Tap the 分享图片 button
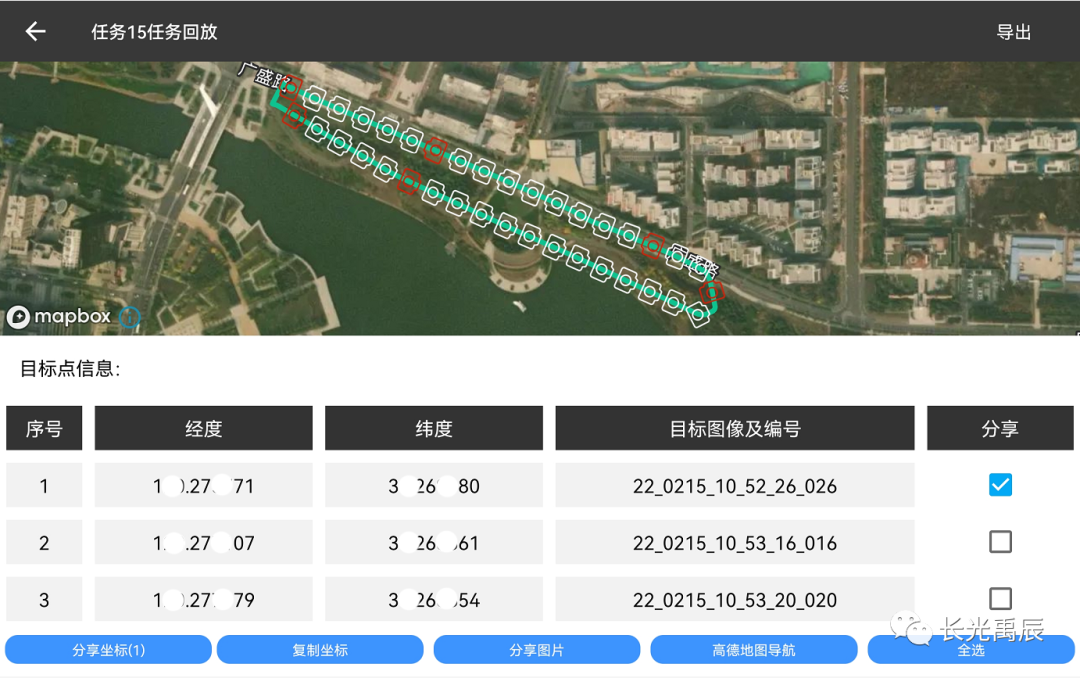The width and height of the screenshot is (1080, 678). click(537, 650)
